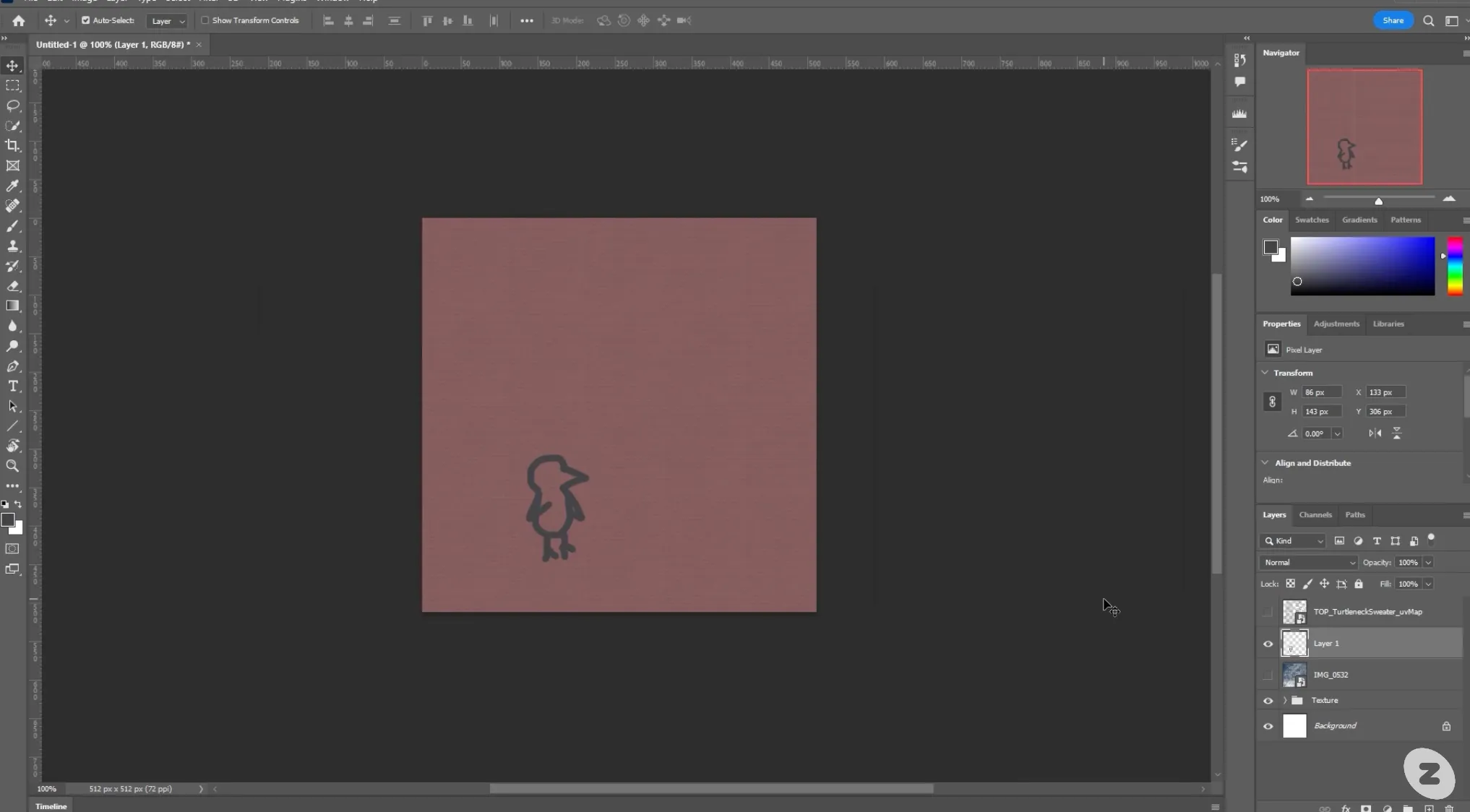Select the Spot Healing Brush tool

(13, 206)
